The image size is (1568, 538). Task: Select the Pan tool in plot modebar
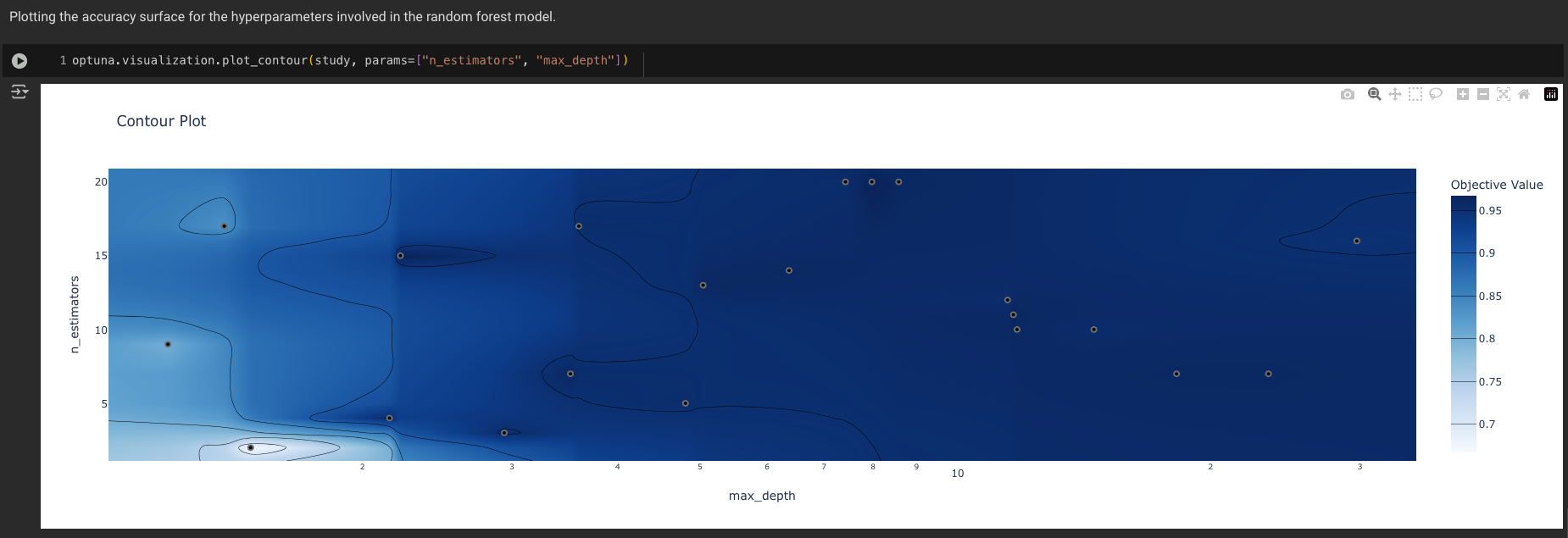[x=1394, y=94]
